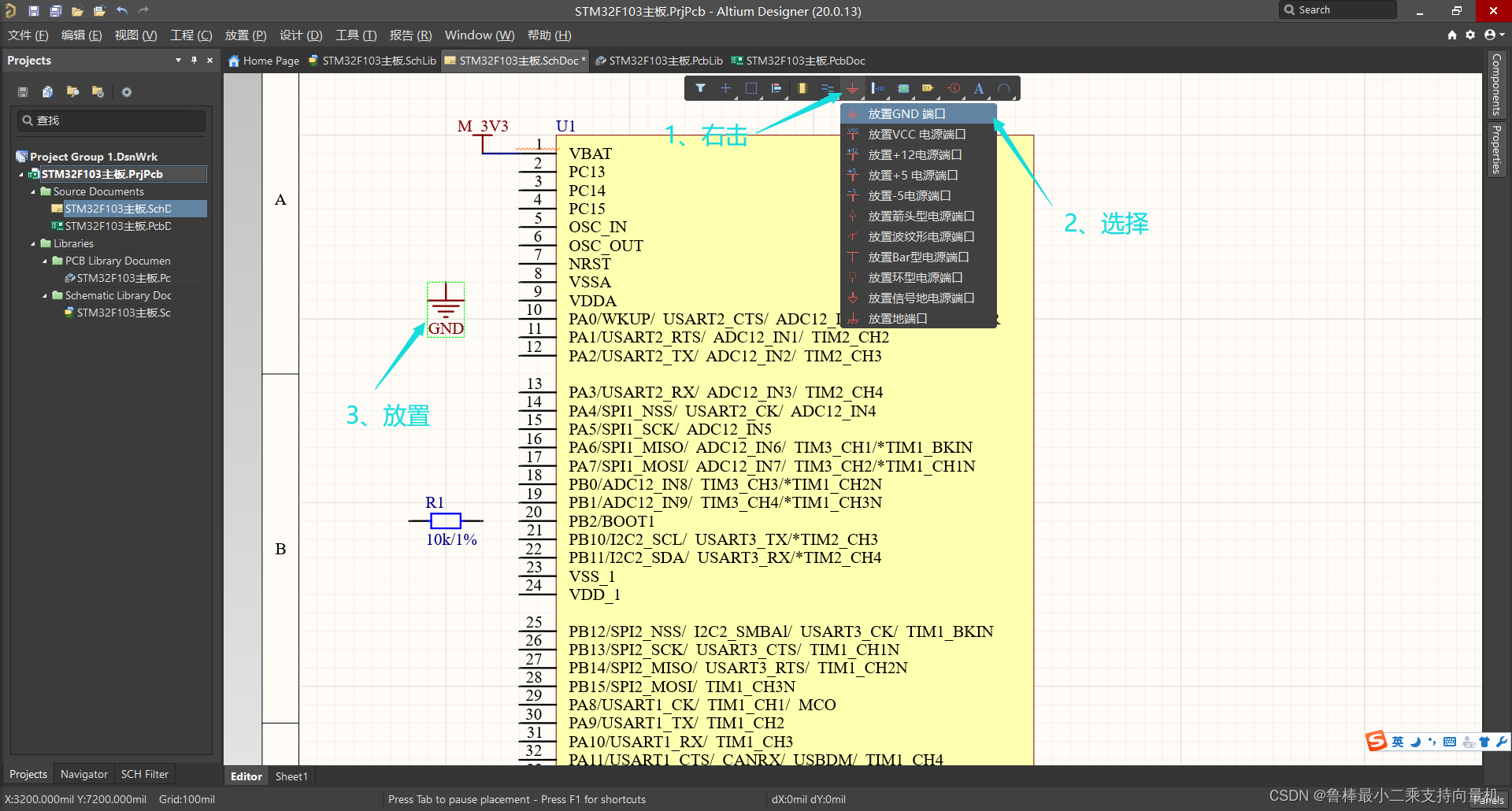
Task: Open project settings gear in Projects panel
Action: [x=127, y=92]
